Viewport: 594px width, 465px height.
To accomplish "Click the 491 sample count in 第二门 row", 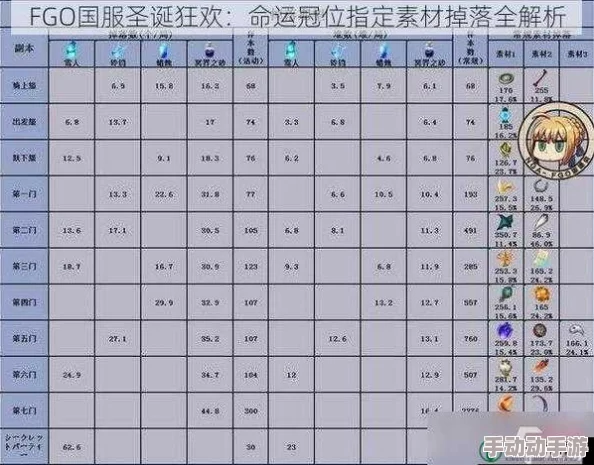I will pyautogui.click(x=471, y=230).
